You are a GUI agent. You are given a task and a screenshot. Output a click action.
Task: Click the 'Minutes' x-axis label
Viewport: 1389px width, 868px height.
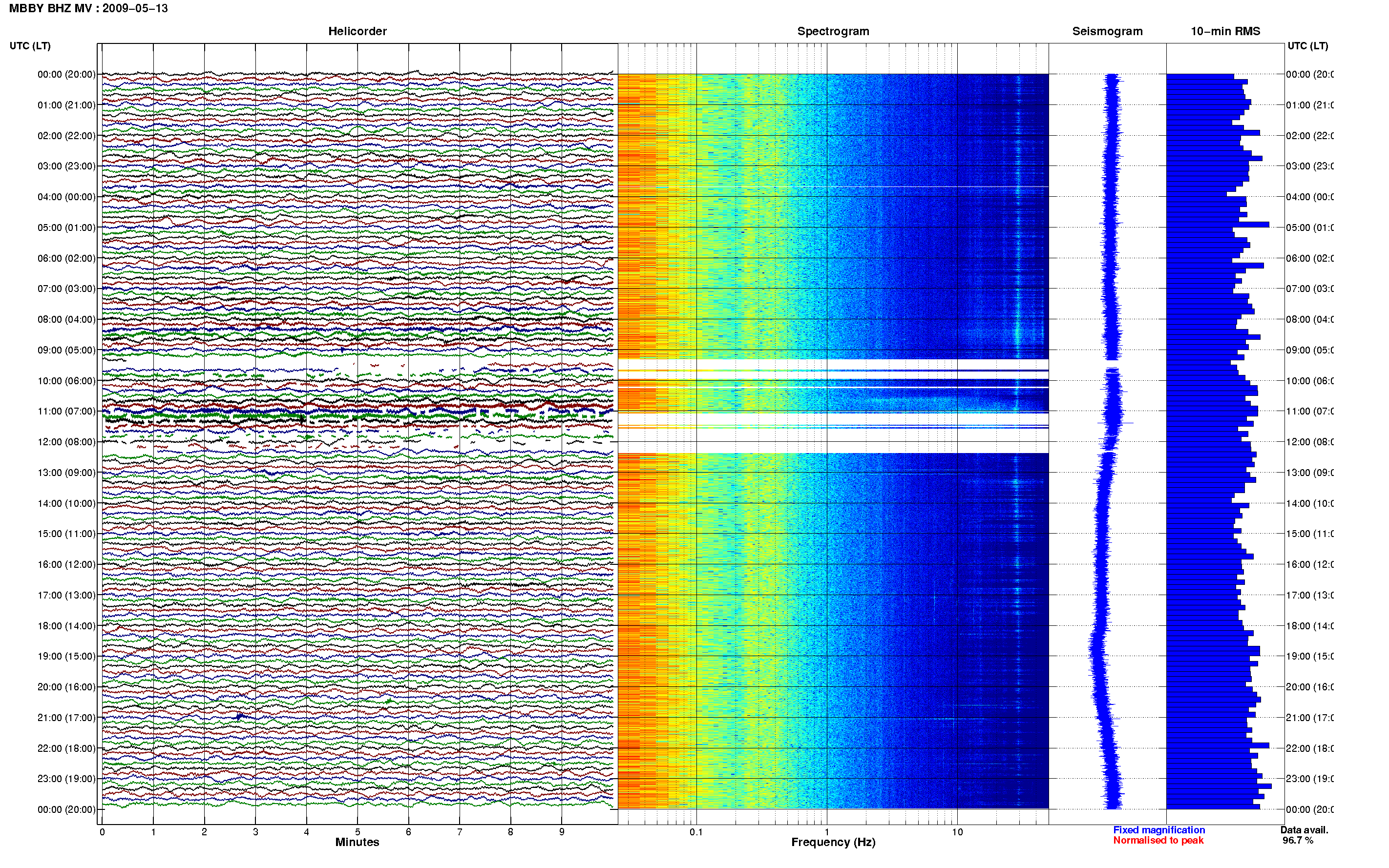coord(357,842)
